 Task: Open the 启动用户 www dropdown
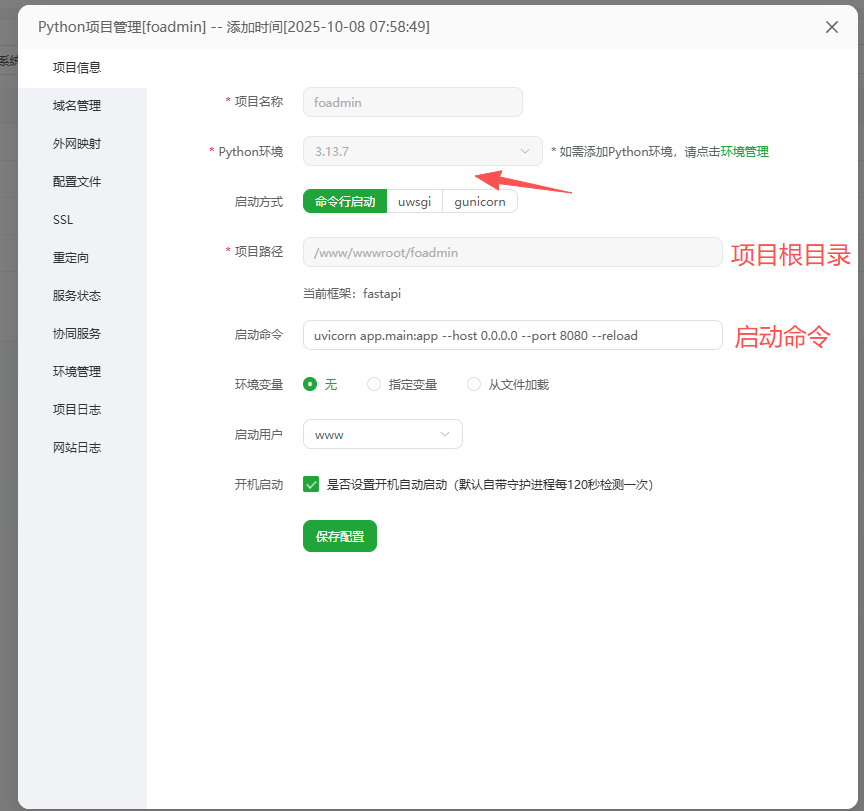(382, 434)
